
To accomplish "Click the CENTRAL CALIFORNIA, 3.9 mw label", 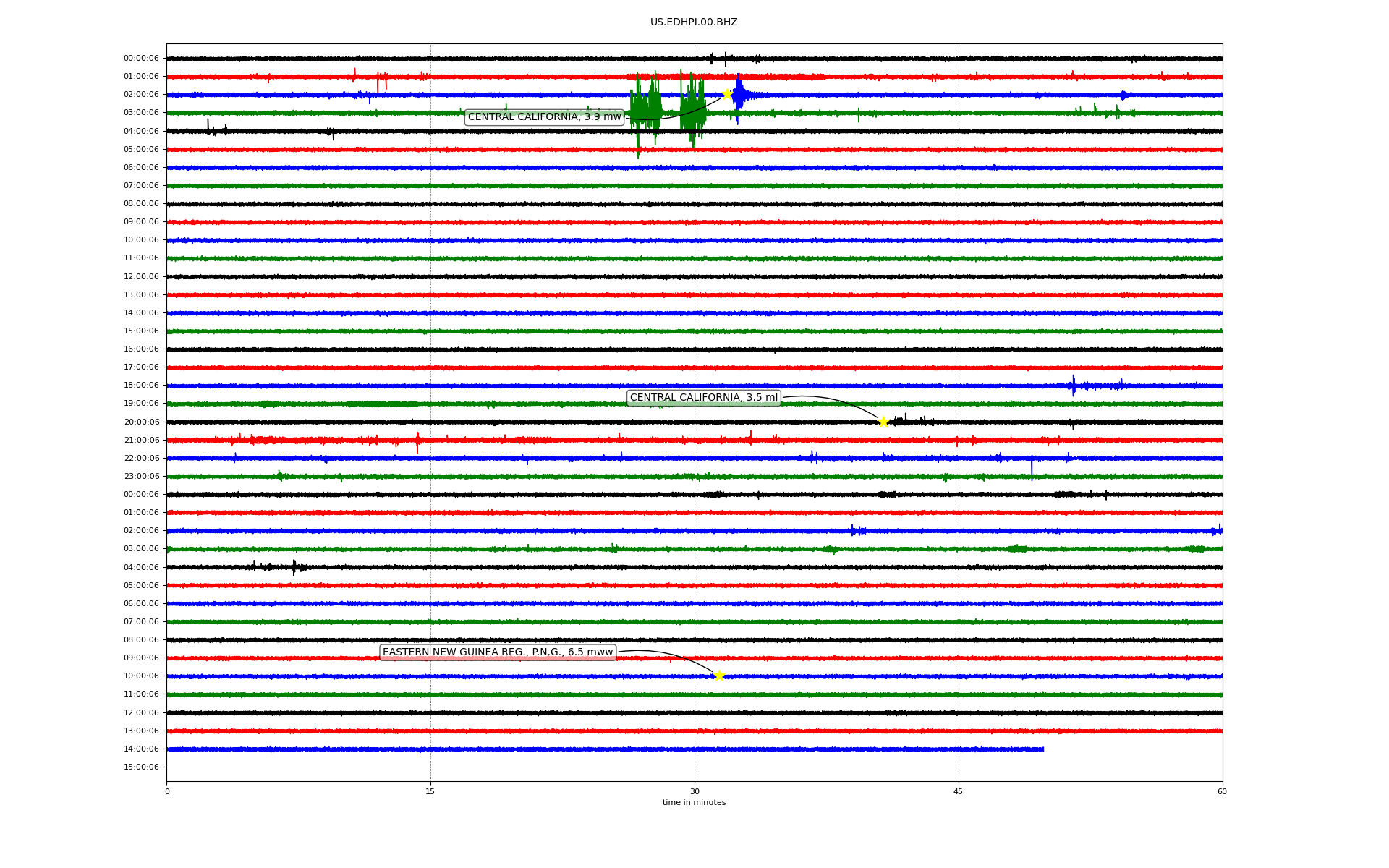I will 544,117.
